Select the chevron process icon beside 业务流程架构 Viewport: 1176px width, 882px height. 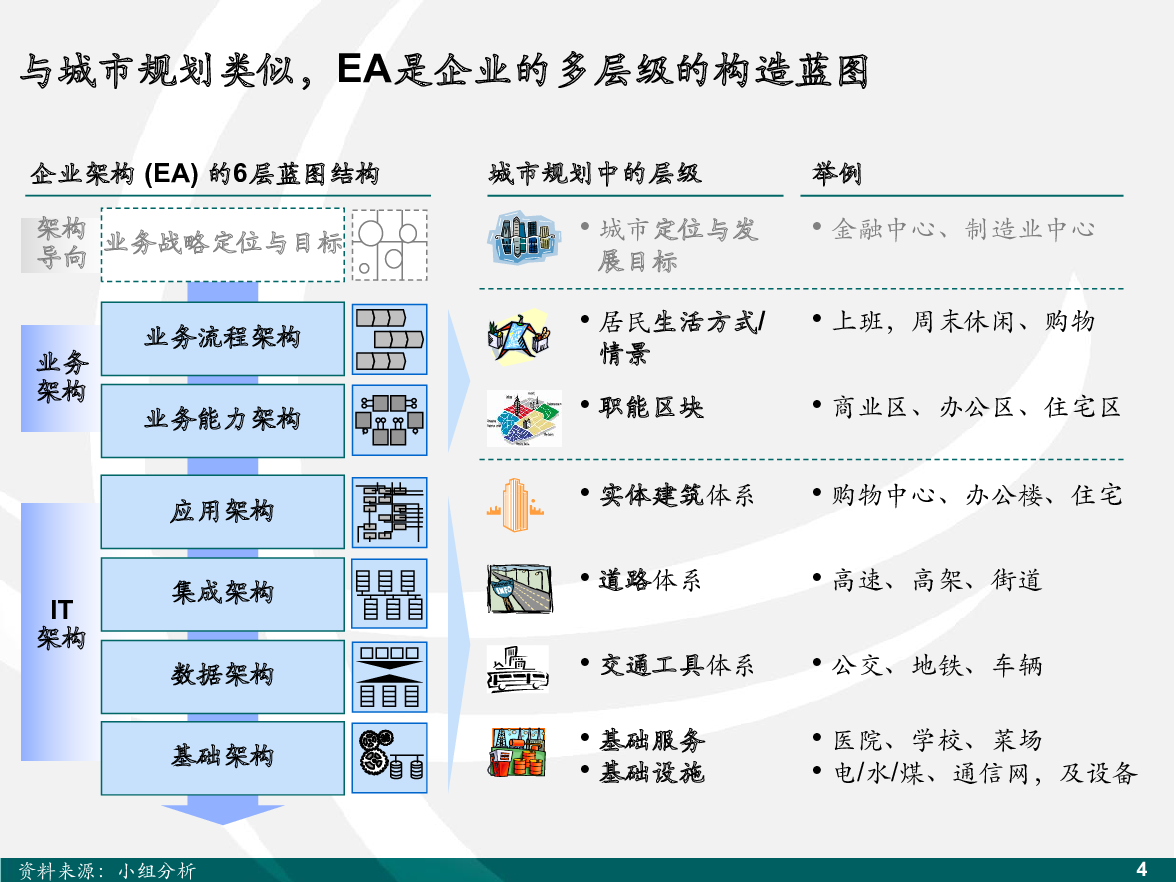390,339
